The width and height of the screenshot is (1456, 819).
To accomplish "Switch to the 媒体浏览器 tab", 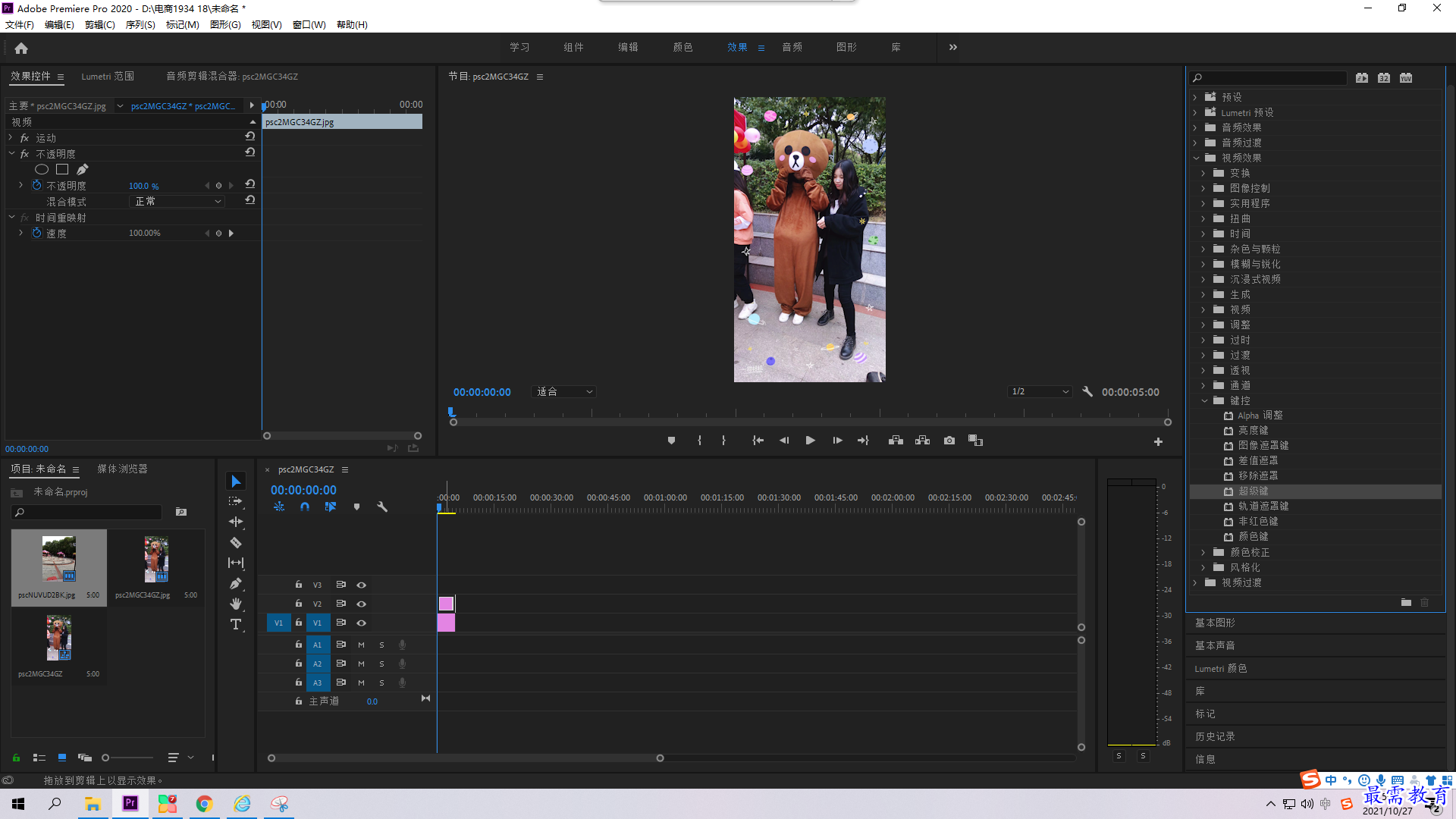I will click(122, 469).
